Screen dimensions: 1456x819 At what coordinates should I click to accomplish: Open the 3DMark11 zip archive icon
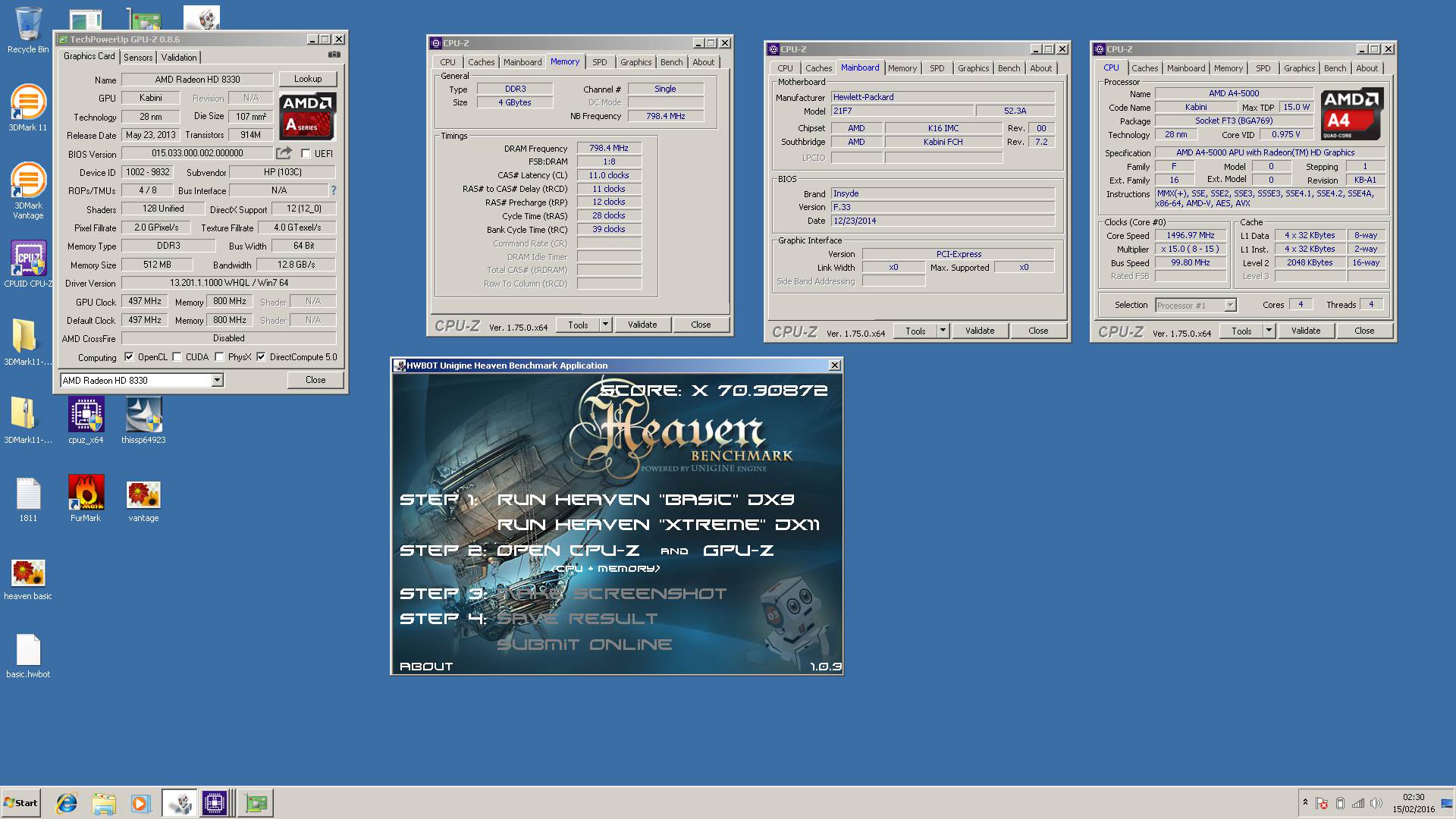point(28,420)
